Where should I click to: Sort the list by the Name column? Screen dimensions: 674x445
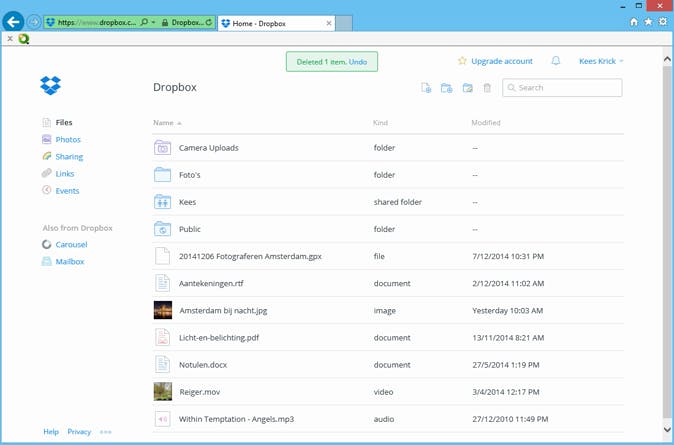[167, 123]
